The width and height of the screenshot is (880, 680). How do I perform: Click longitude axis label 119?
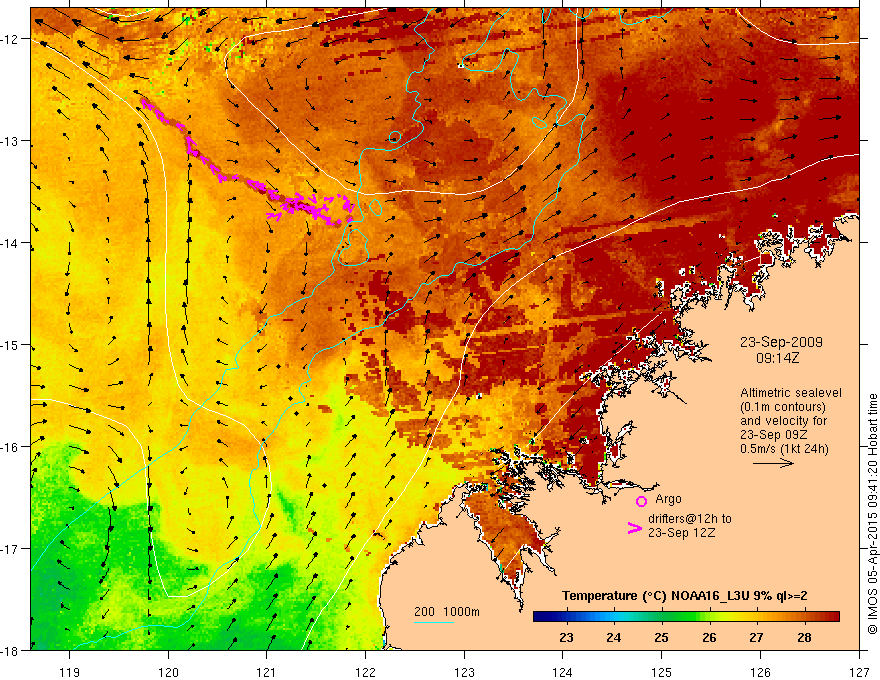point(70,672)
